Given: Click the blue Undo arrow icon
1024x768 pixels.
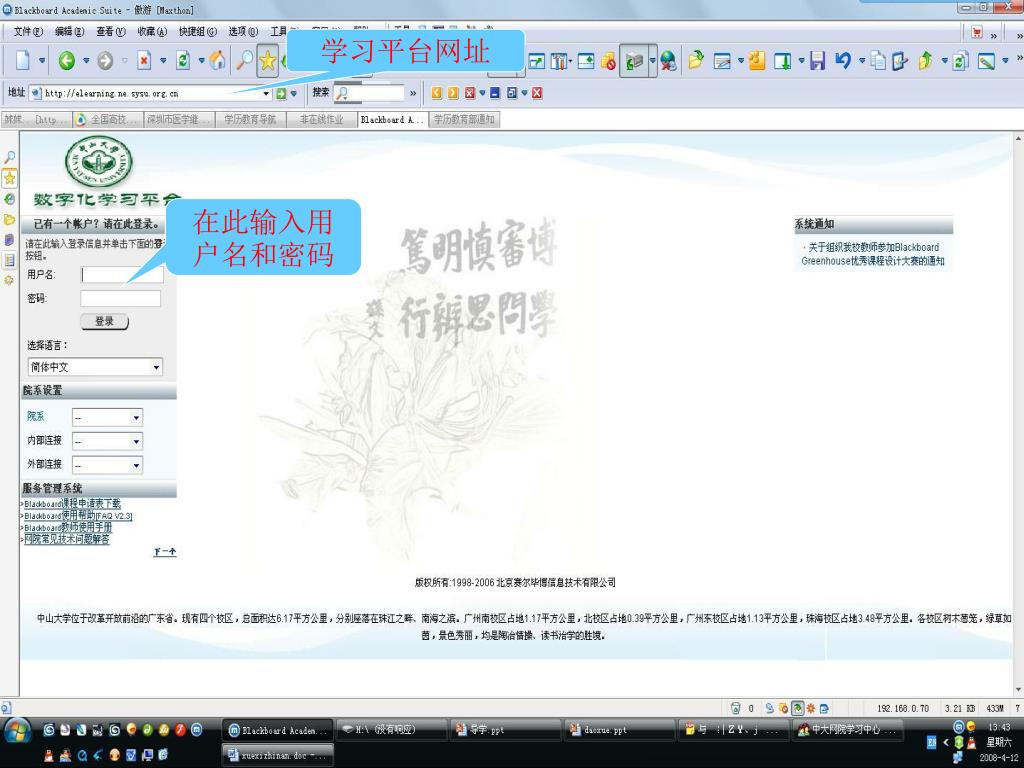Looking at the screenshot, I should (x=842, y=62).
